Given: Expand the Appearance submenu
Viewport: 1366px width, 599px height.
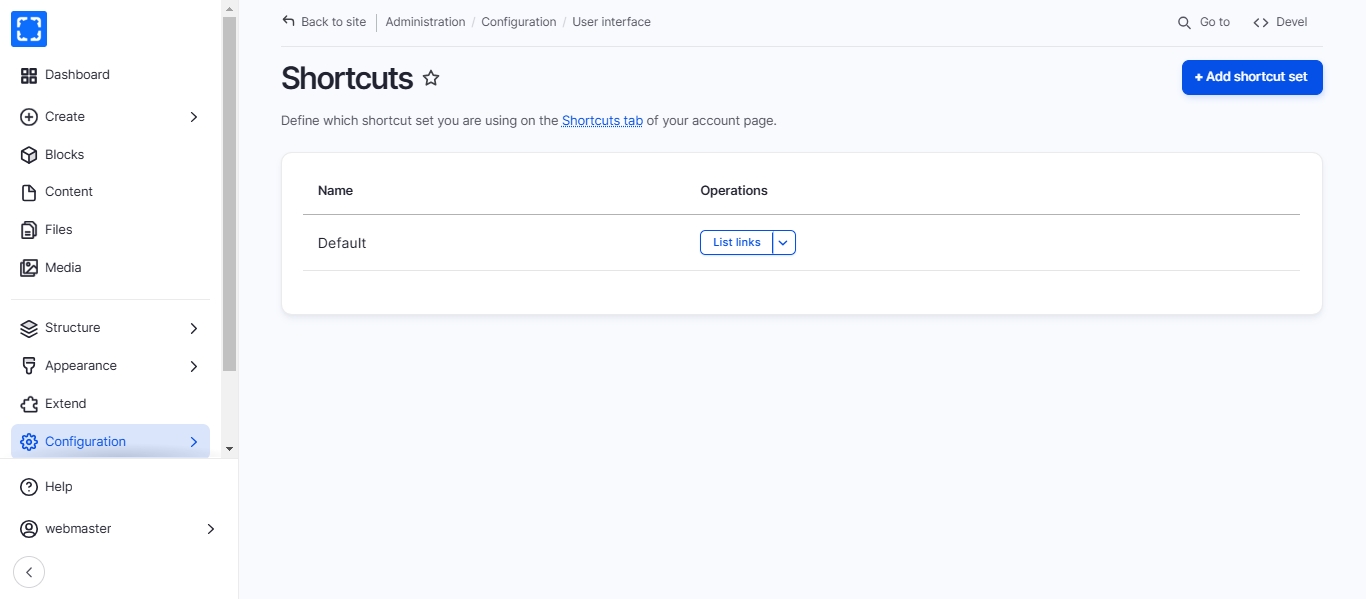Looking at the screenshot, I should pyautogui.click(x=194, y=366).
